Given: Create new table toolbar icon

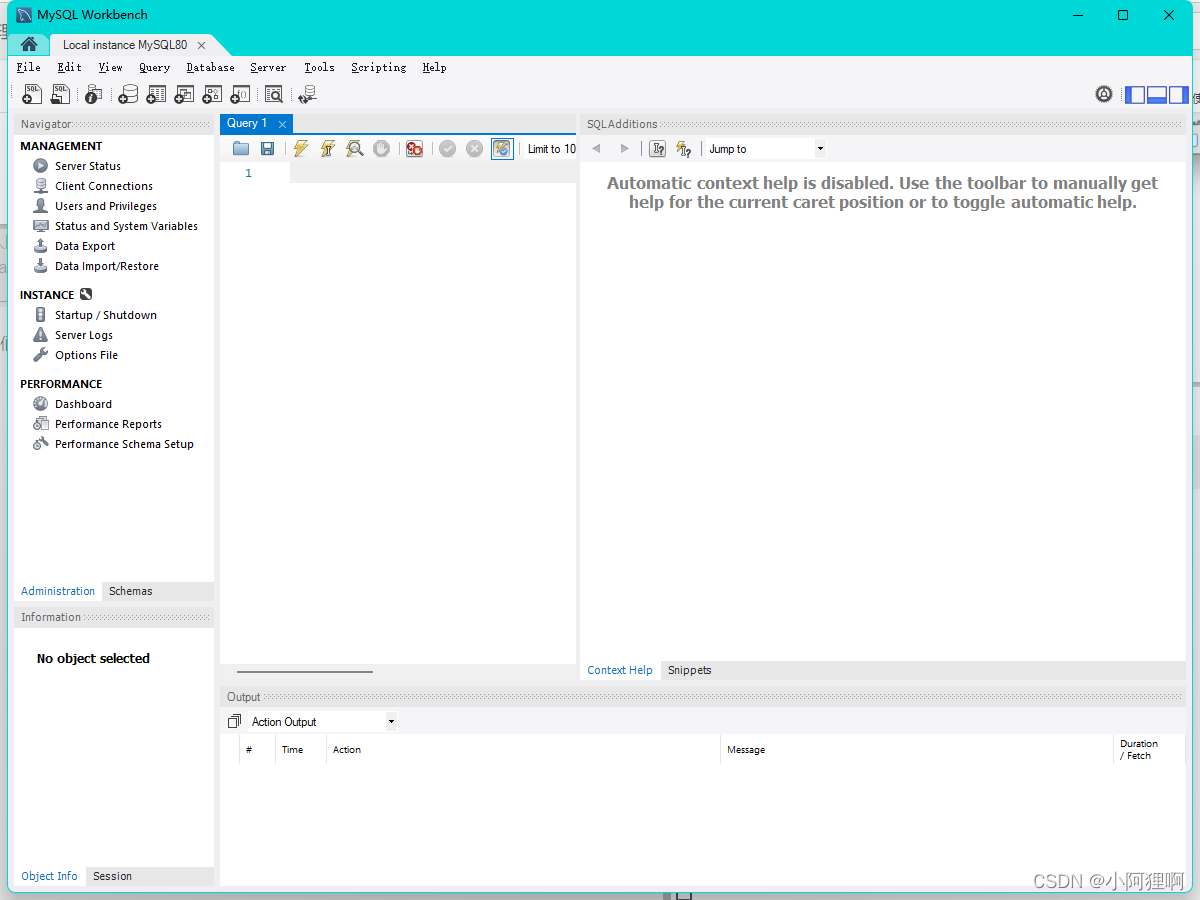Looking at the screenshot, I should pos(156,94).
